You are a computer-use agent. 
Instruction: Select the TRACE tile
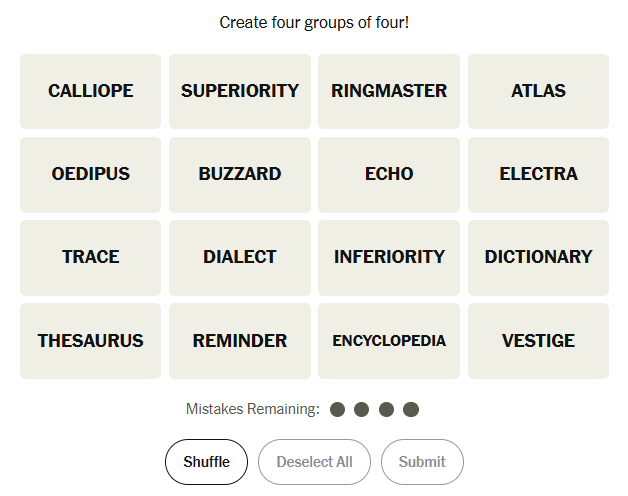(x=90, y=257)
